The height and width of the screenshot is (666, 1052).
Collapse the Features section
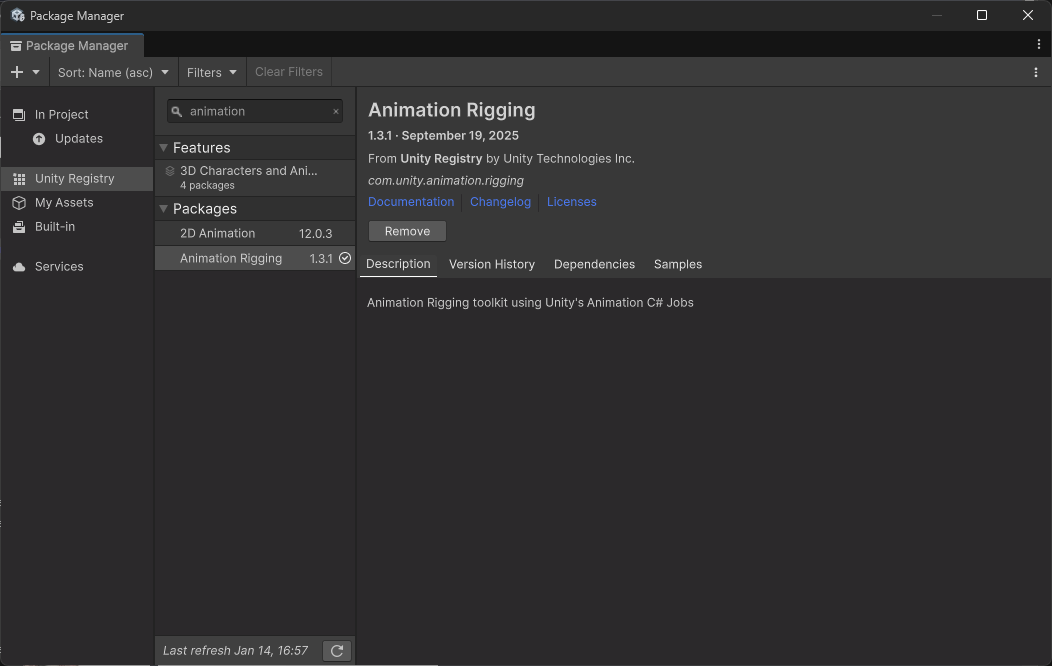(x=163, y=148)
